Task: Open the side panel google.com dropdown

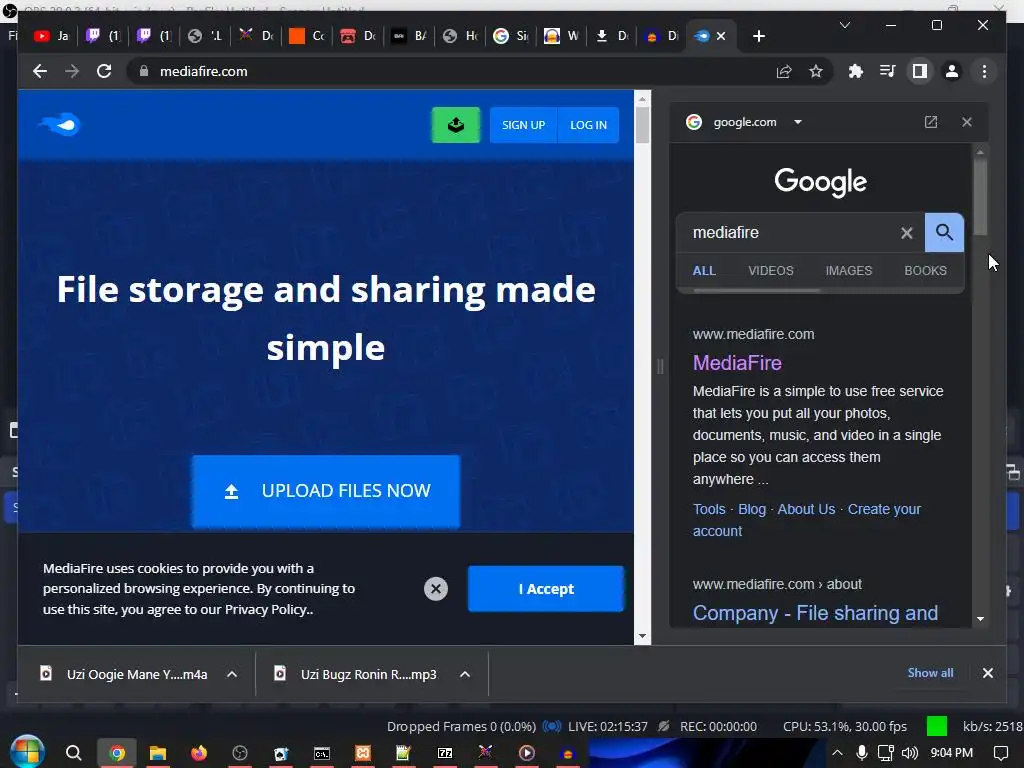Action: pyautogui.click(x=797, y=122)
